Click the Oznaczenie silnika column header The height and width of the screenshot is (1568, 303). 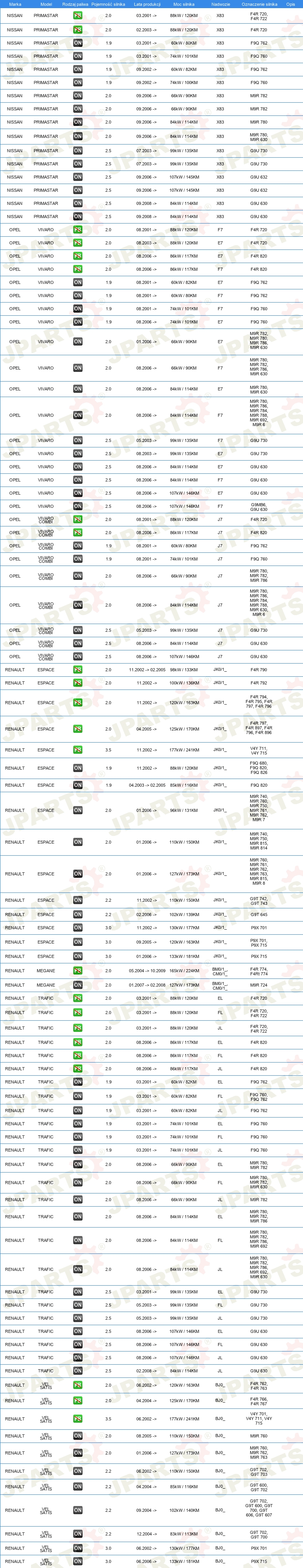(259, 3)
